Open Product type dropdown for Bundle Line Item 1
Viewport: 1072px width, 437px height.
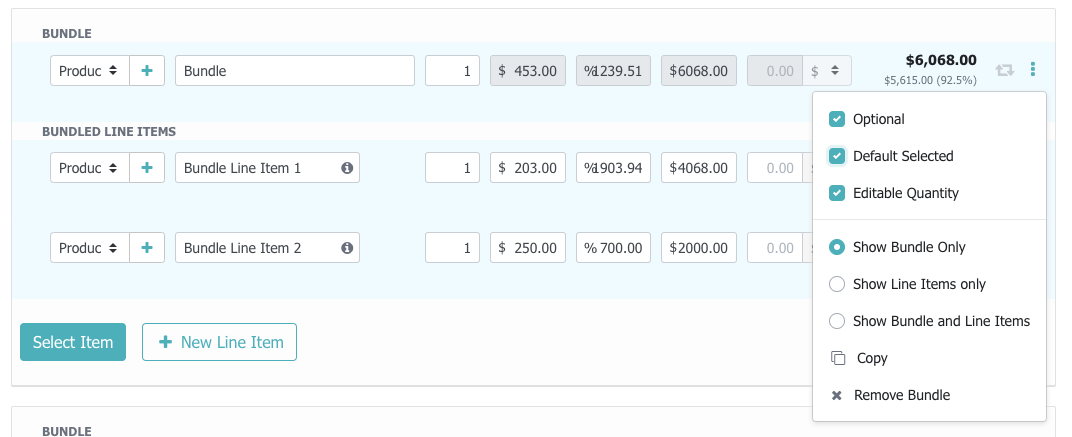pyautogui.click(x=89, y=168)
